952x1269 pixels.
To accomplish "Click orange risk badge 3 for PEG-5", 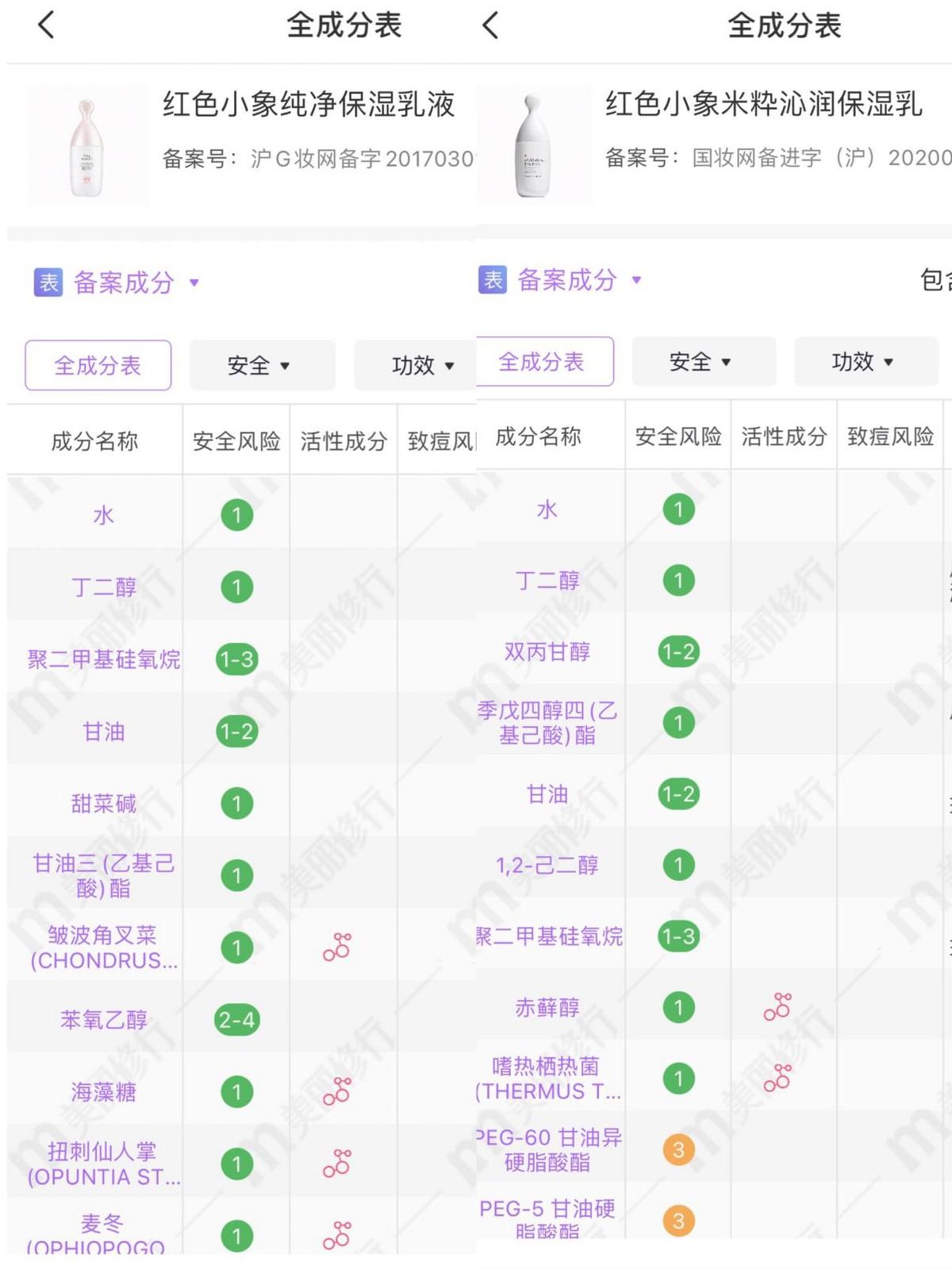I will (678, 1221).
